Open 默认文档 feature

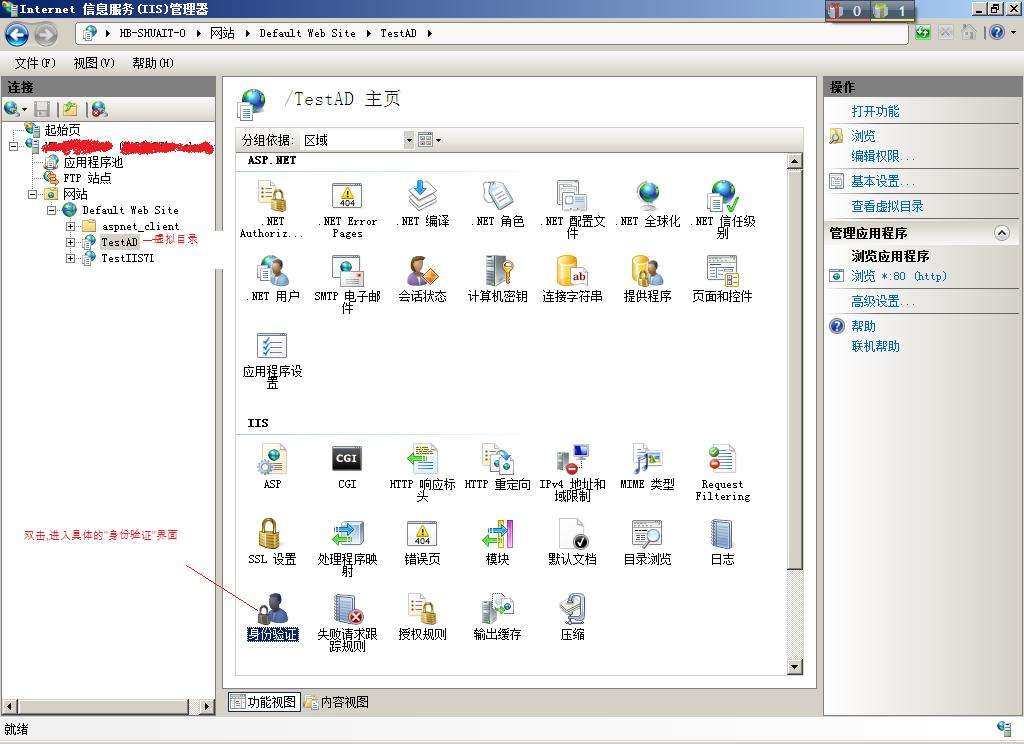[x=572, y=542]
